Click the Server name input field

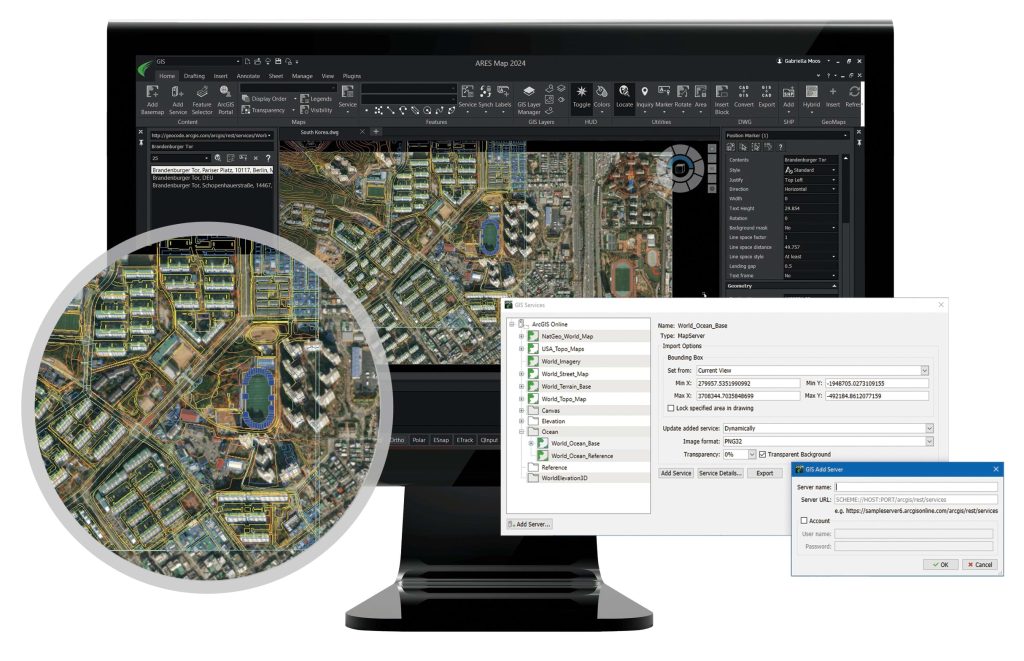tap(913, 487)
